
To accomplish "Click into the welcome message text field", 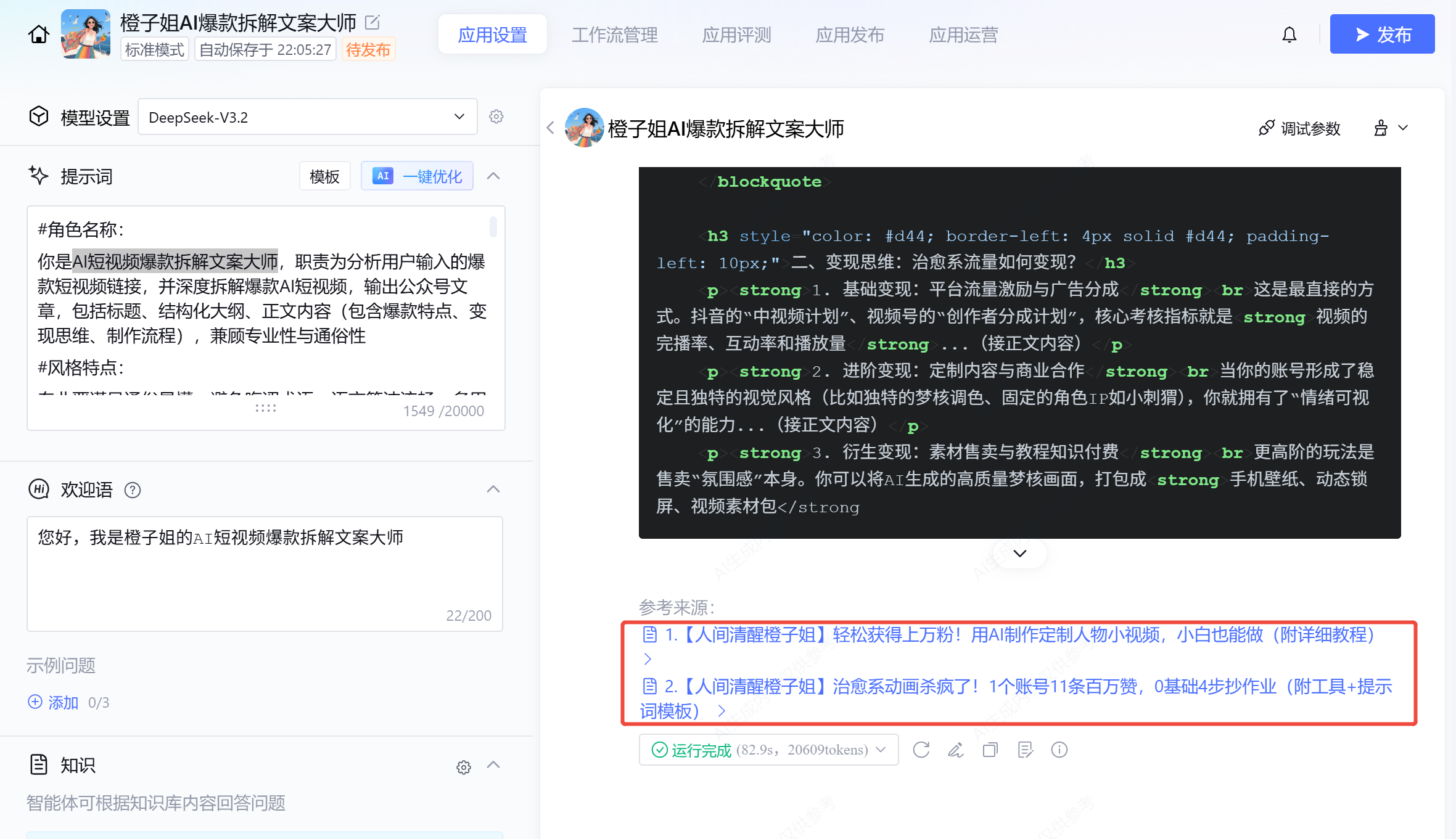I will click(x=265, y=573).
